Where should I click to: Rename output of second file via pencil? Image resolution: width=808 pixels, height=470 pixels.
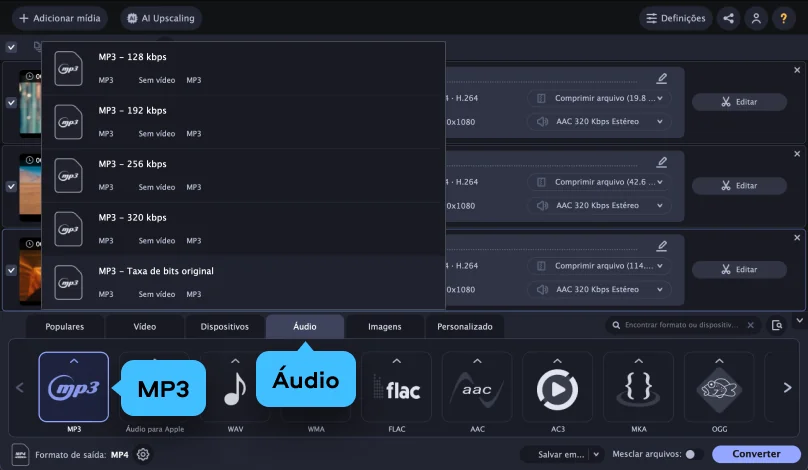pos(662,162)
